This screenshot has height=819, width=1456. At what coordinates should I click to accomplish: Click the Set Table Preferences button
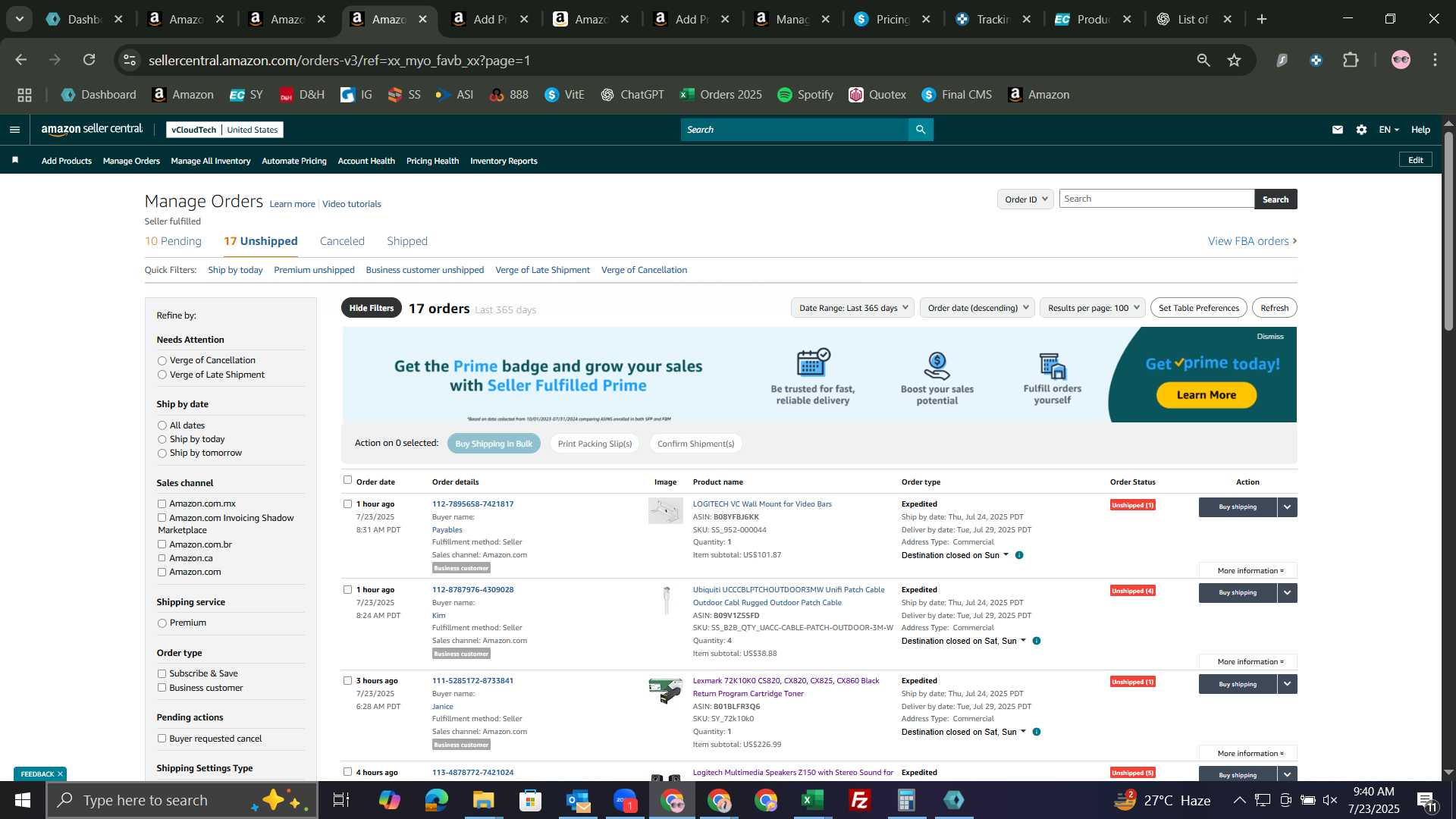pyautogui.click(x=1199, y=308)
